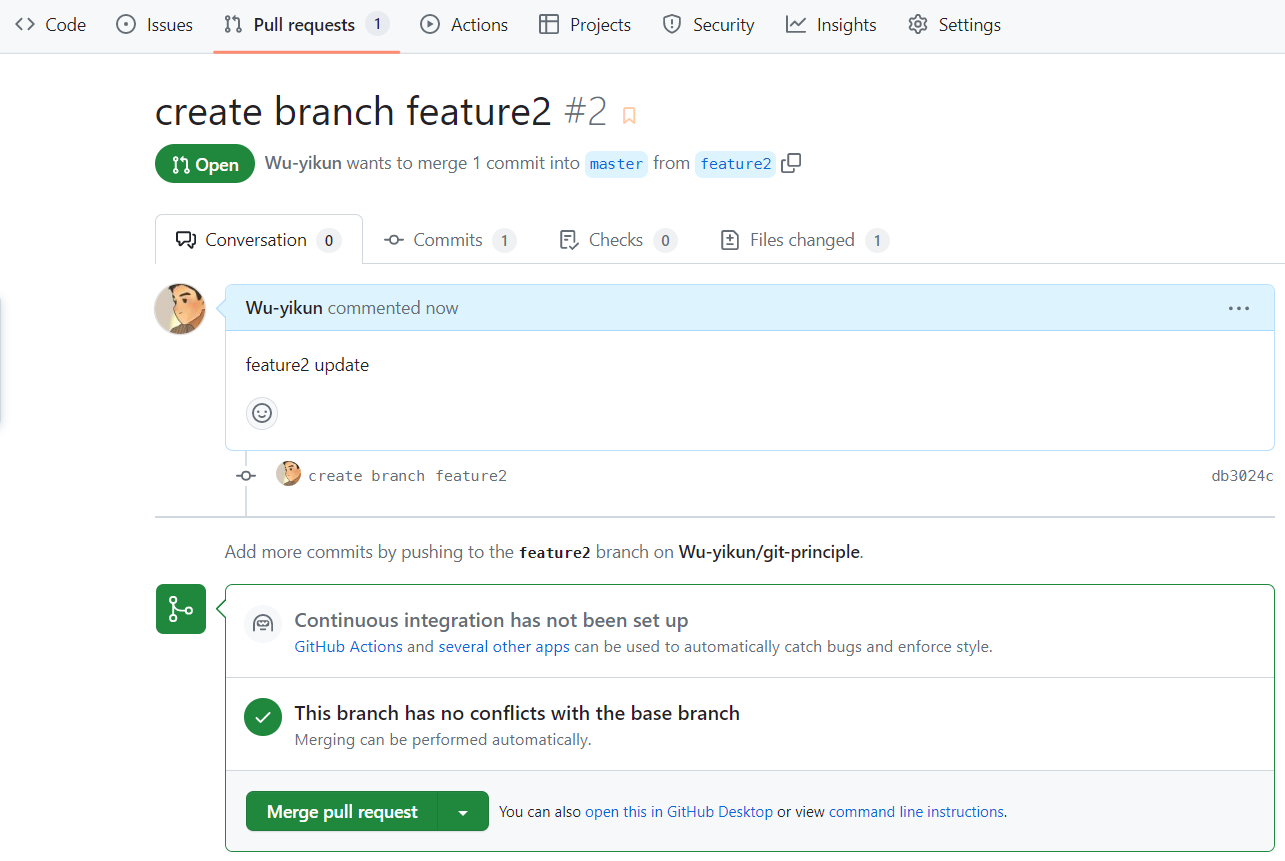Click the Wu-yikun name in comment header
The image size is (1285, 861).
[x=284, y=308]
